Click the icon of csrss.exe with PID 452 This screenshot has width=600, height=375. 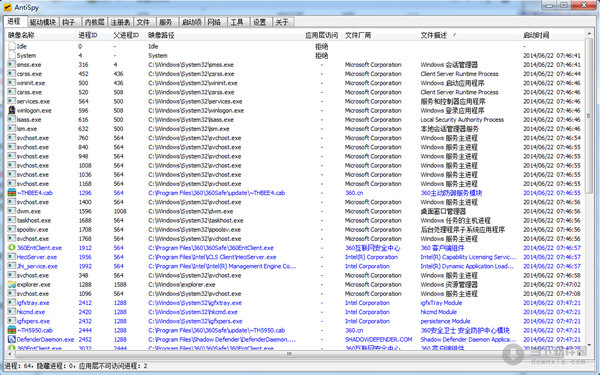[x=12, y=74]
